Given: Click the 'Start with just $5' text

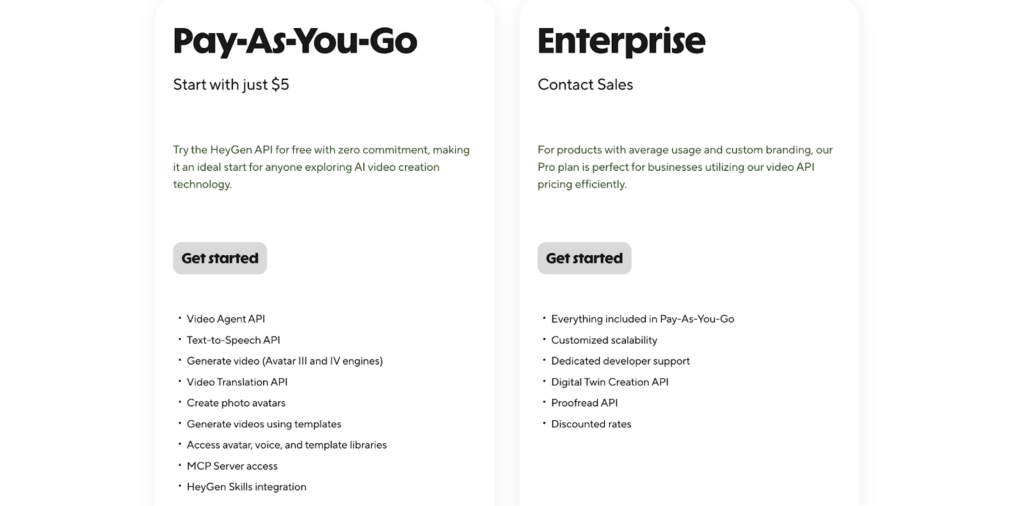Looking at the screenshot, I should (231, 85).
